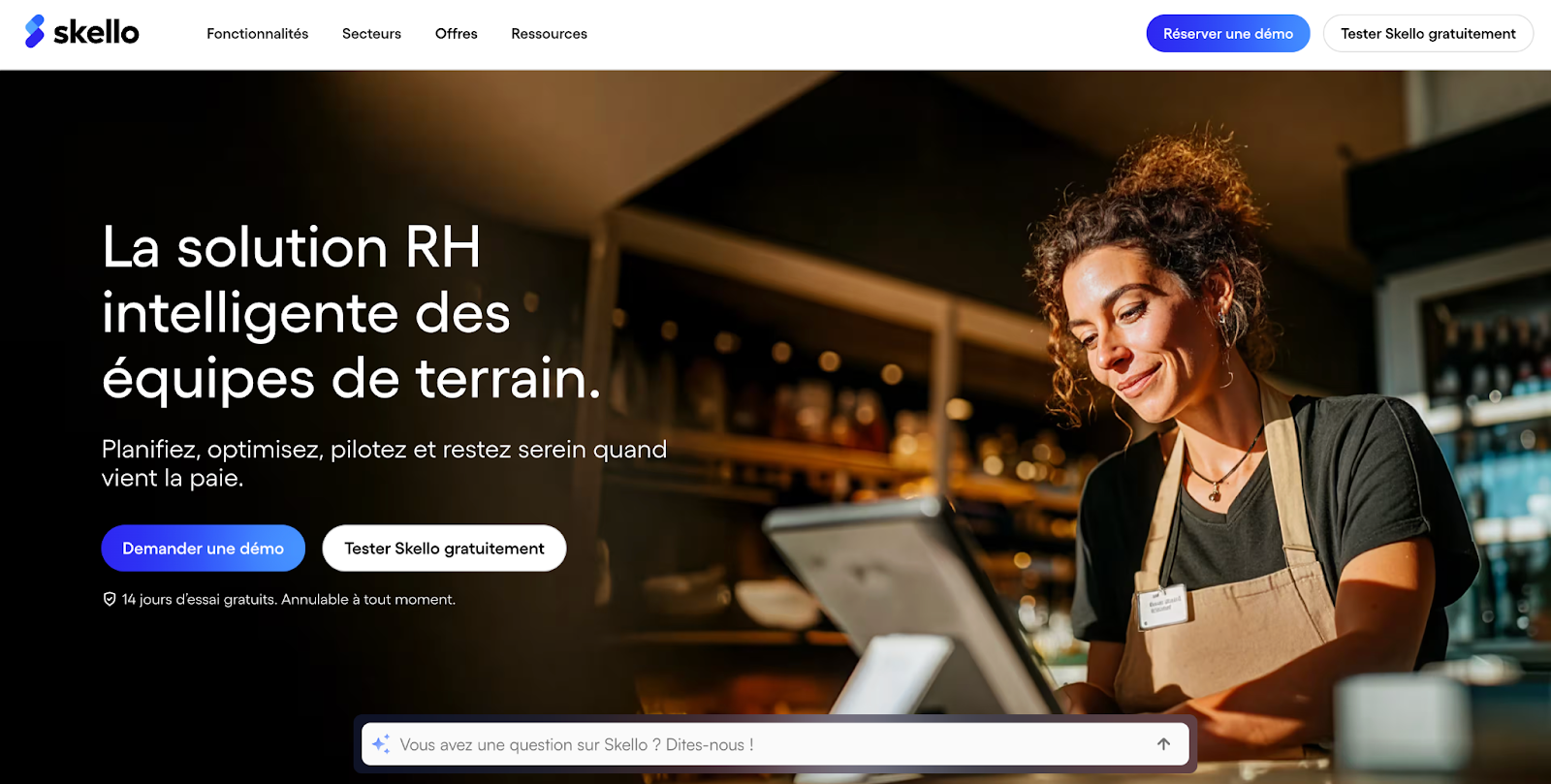Click the Planifiez, optimisez subtitle text
1551x784 pixels.
tap(384, 463)
